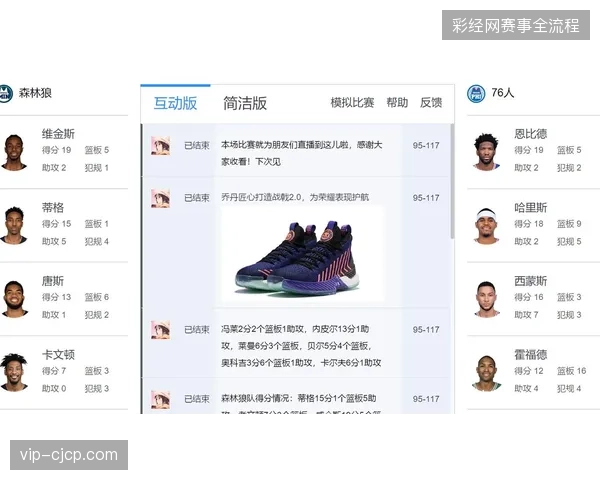Click player name 唐斯
Viewport: 600px width, 480px height.
pos(53,281)
